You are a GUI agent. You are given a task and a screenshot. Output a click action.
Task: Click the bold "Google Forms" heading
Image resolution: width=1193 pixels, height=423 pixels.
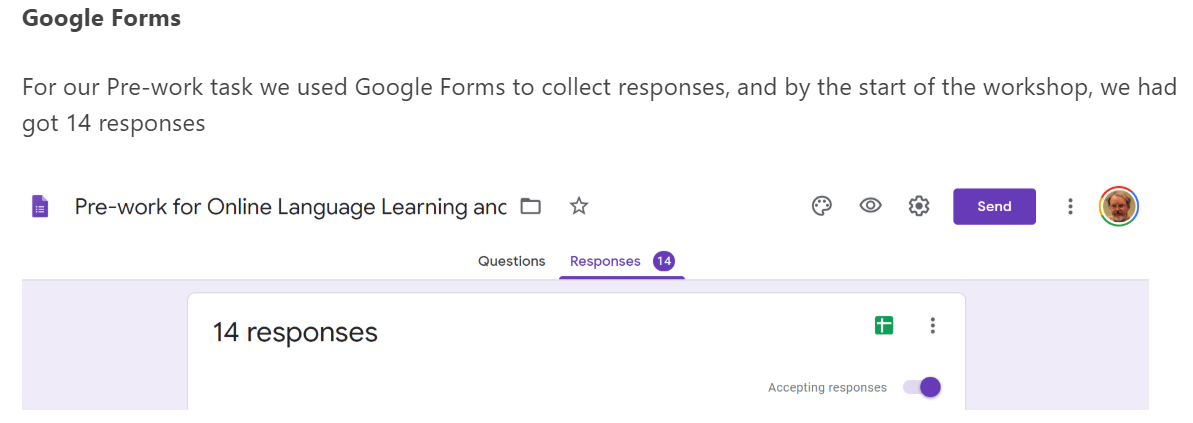[101, 18]
